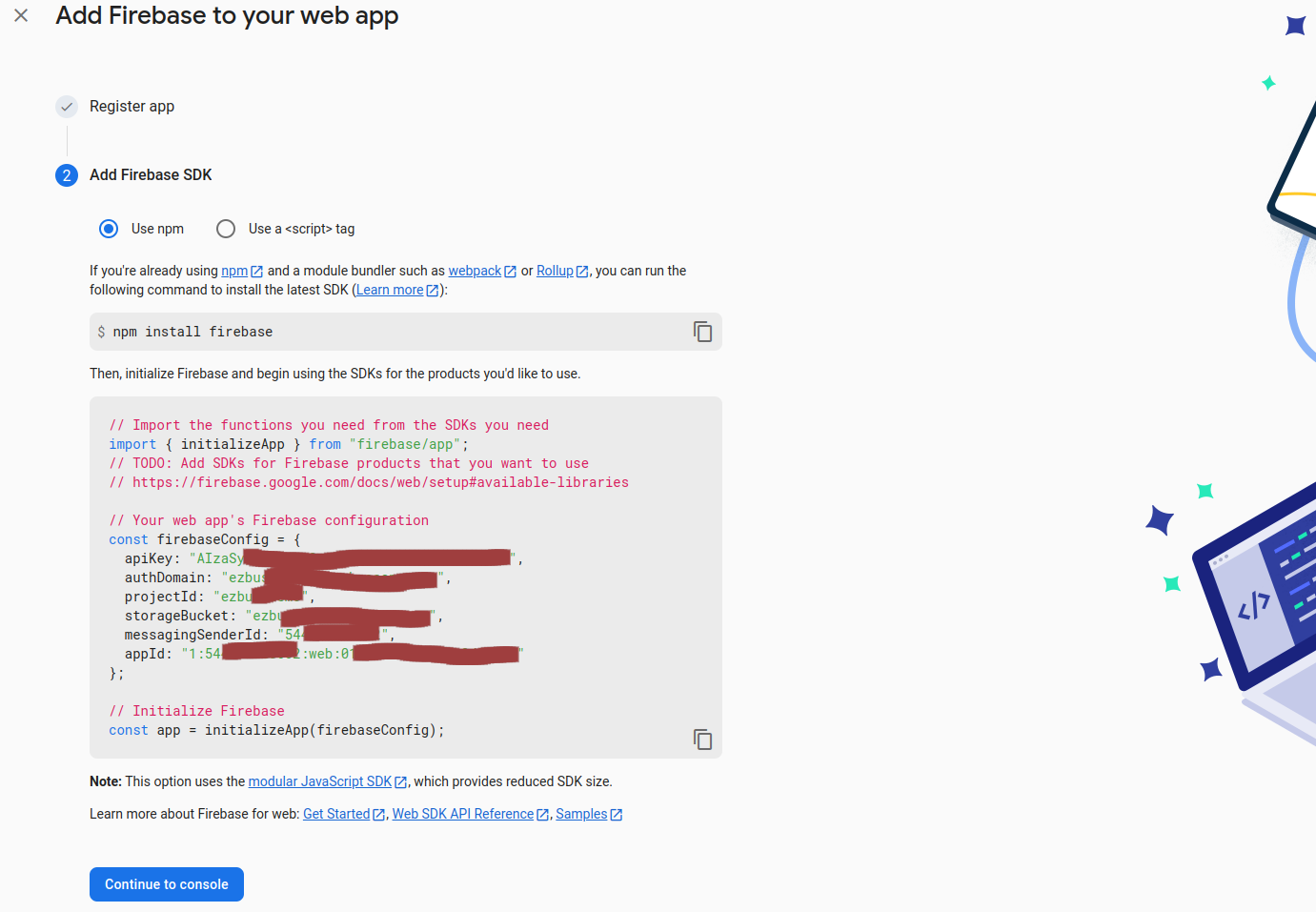The height and width of the screenshot is (912, 1316).
Task: Expand the Register app completed step
Action: point(132,106)
